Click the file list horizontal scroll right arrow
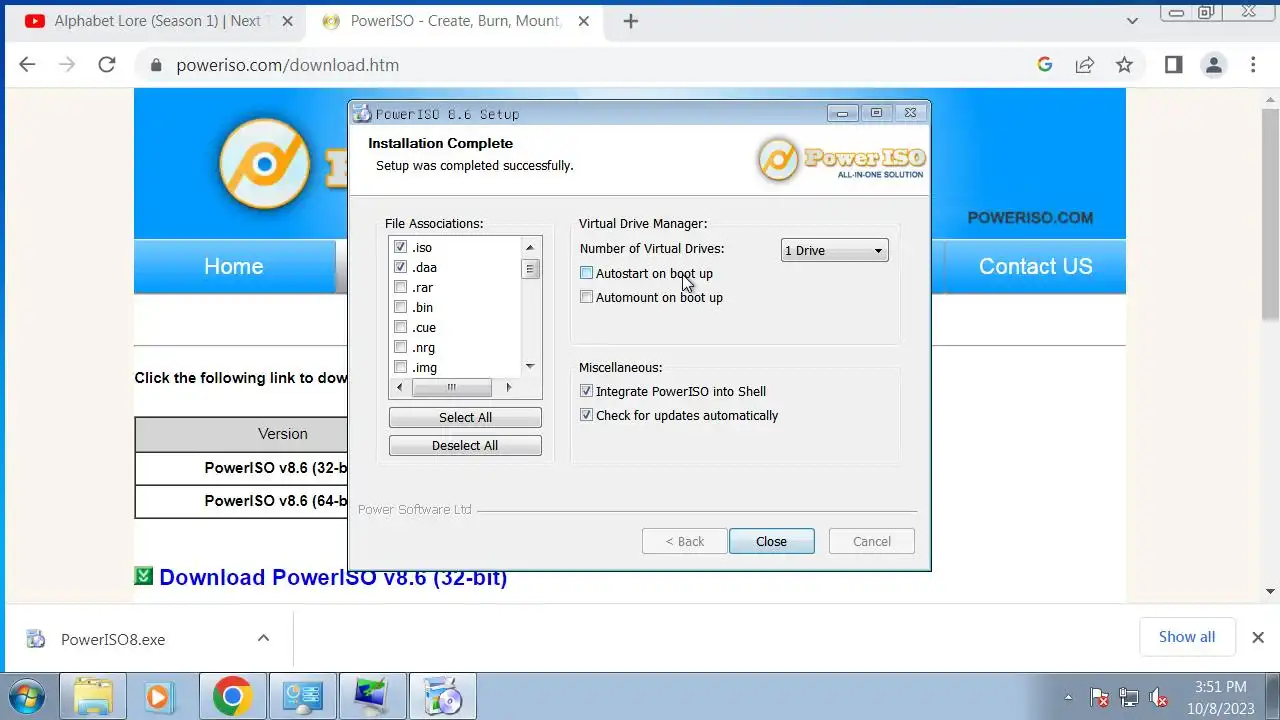 coord(508,387)
